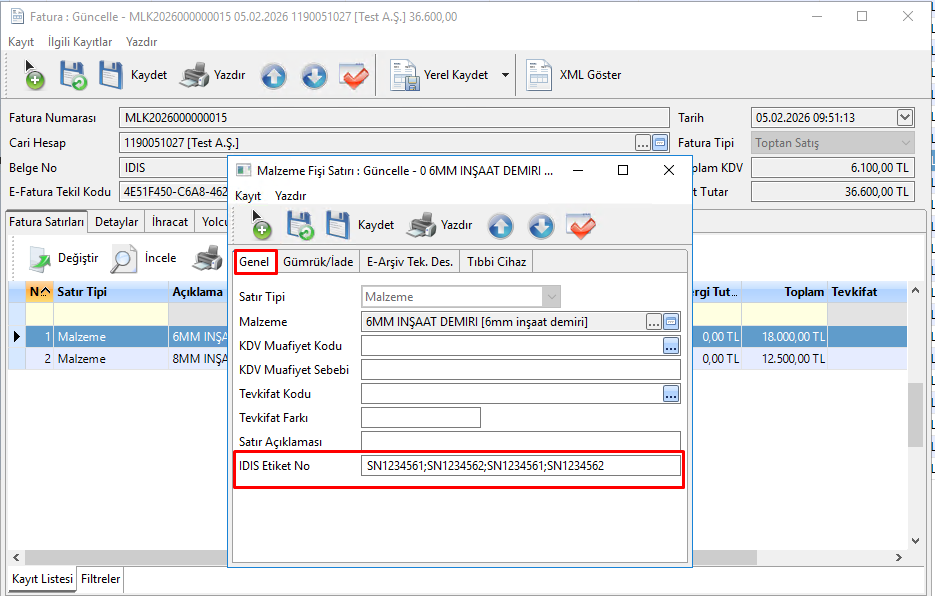Open the Tıbbi Cihaz tab
The width and height of the screenshot is (935, 596).
(x=497, y=262)
